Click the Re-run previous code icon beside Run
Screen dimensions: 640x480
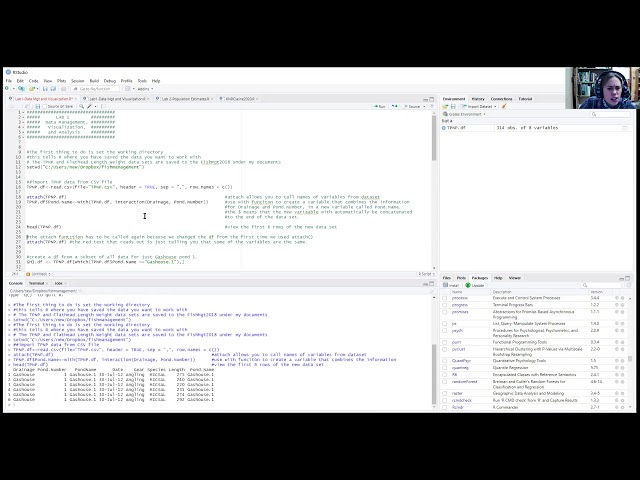click(x=394, y=107)
